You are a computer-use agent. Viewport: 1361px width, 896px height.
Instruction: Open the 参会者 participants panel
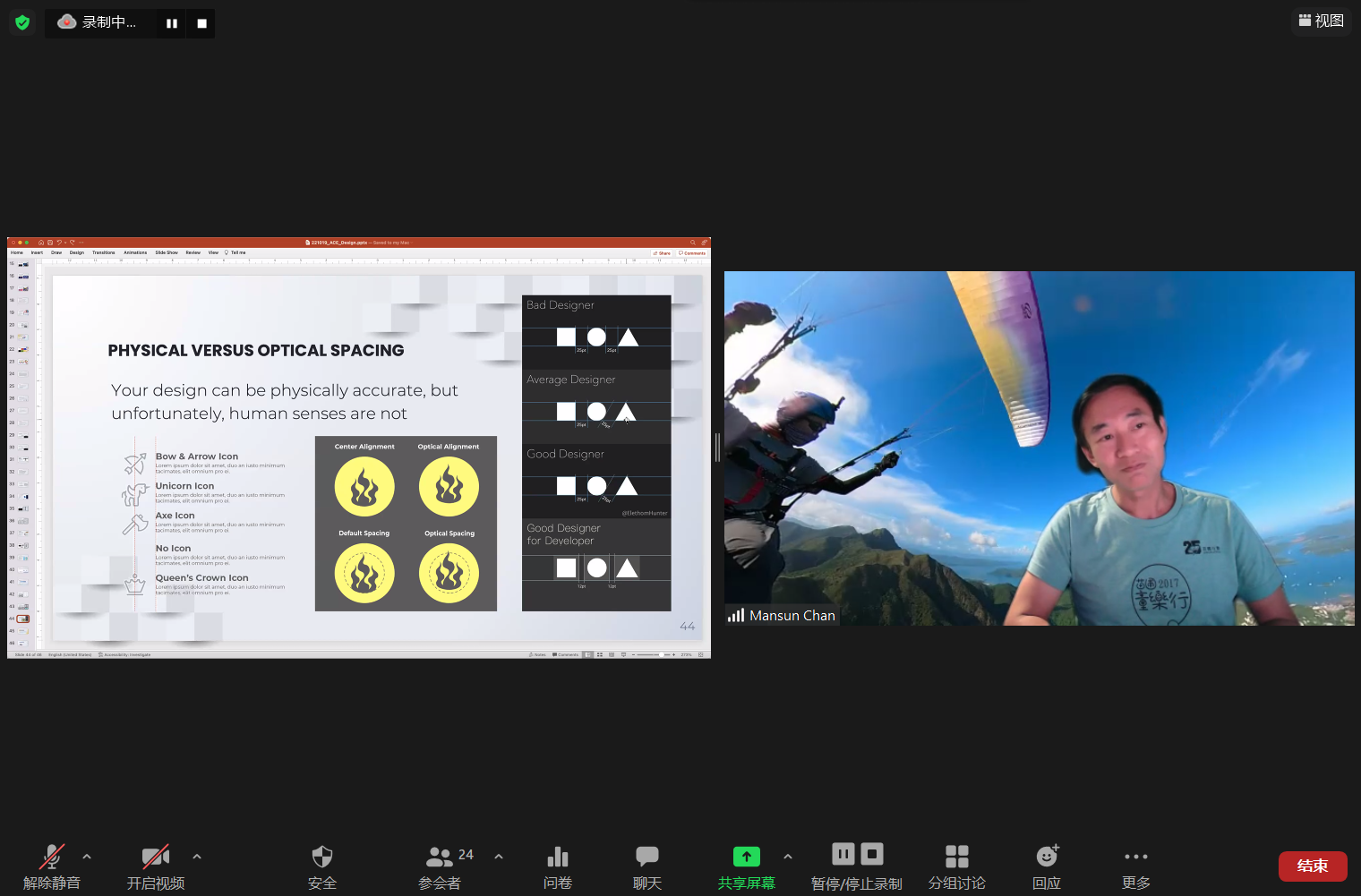(440, 866)
